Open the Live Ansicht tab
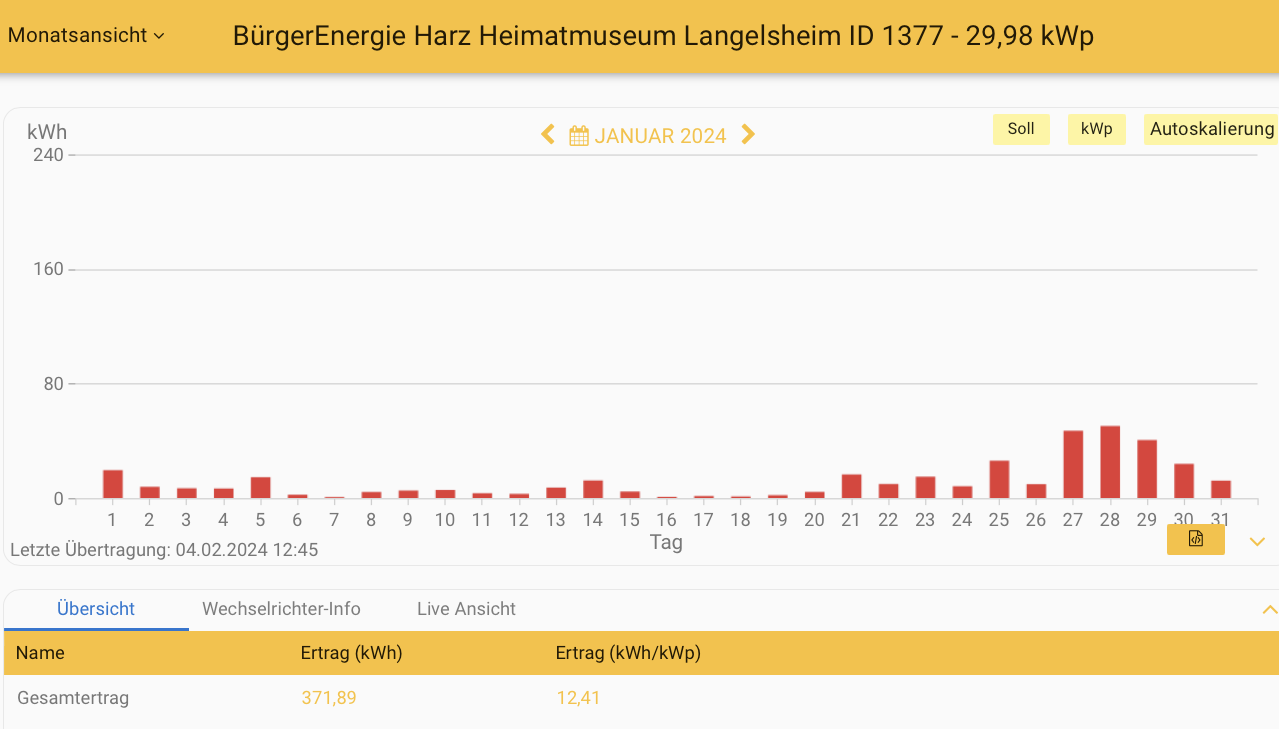 (466, 608)
